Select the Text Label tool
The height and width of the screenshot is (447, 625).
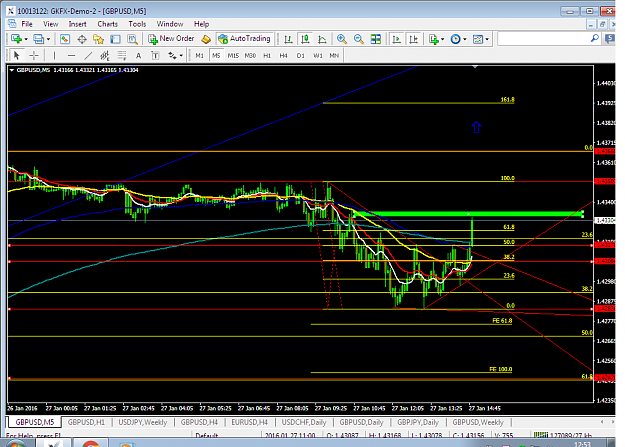pyautogui.click(x=155, y=55)
